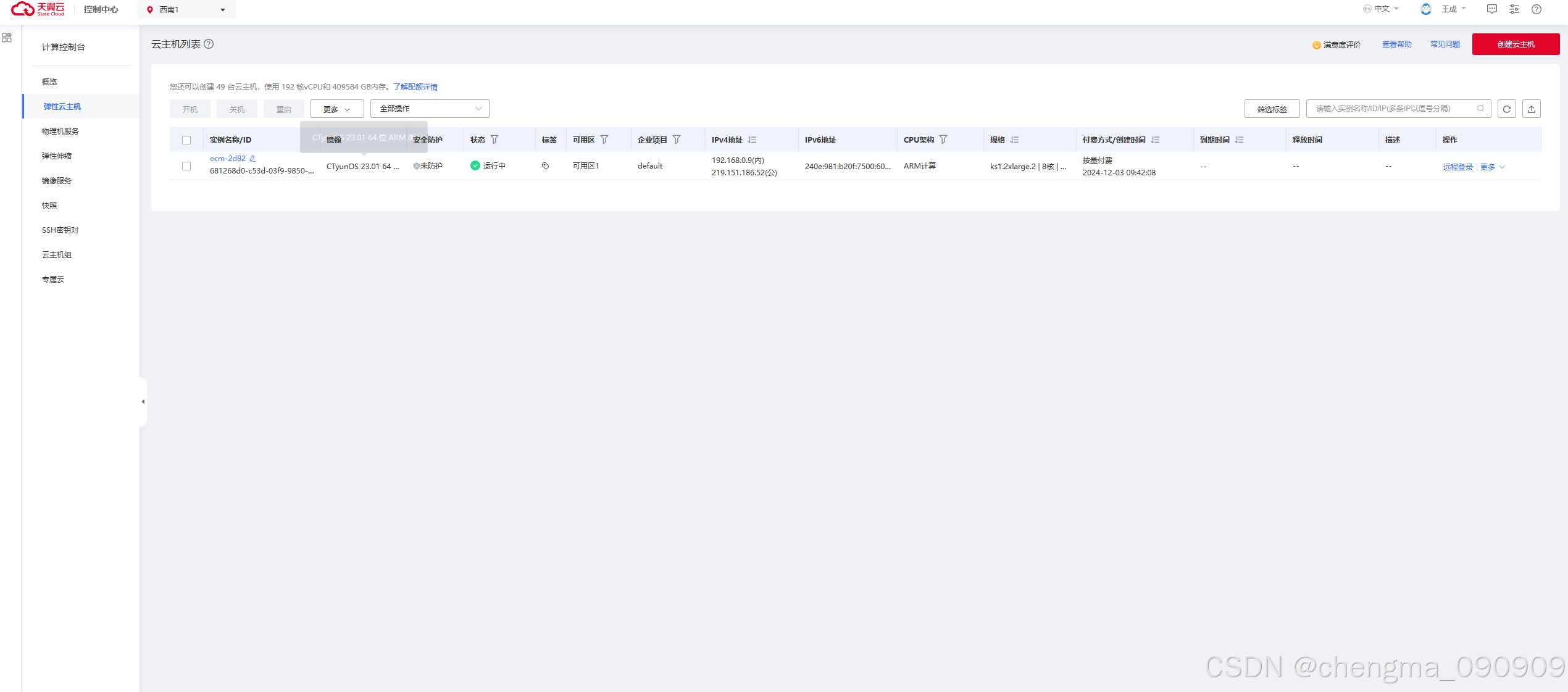Open the status column filter icon
This screenshot has width=1568, height=692.
coord(494,140)
